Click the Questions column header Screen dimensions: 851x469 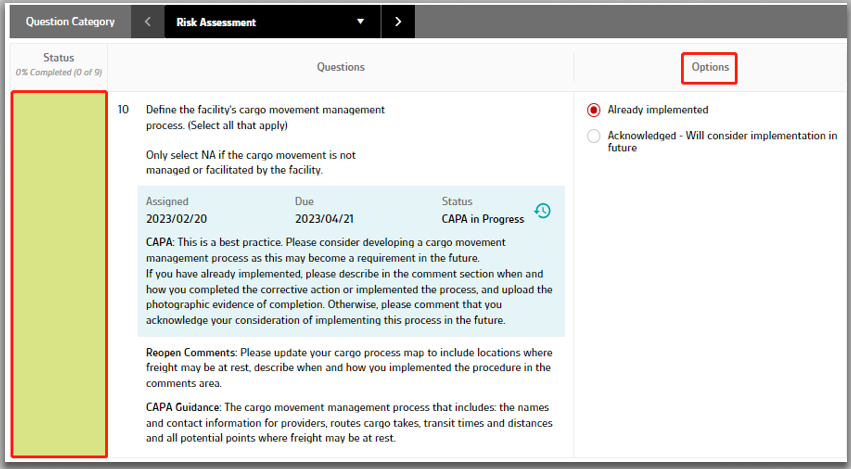tap(341, 67)
